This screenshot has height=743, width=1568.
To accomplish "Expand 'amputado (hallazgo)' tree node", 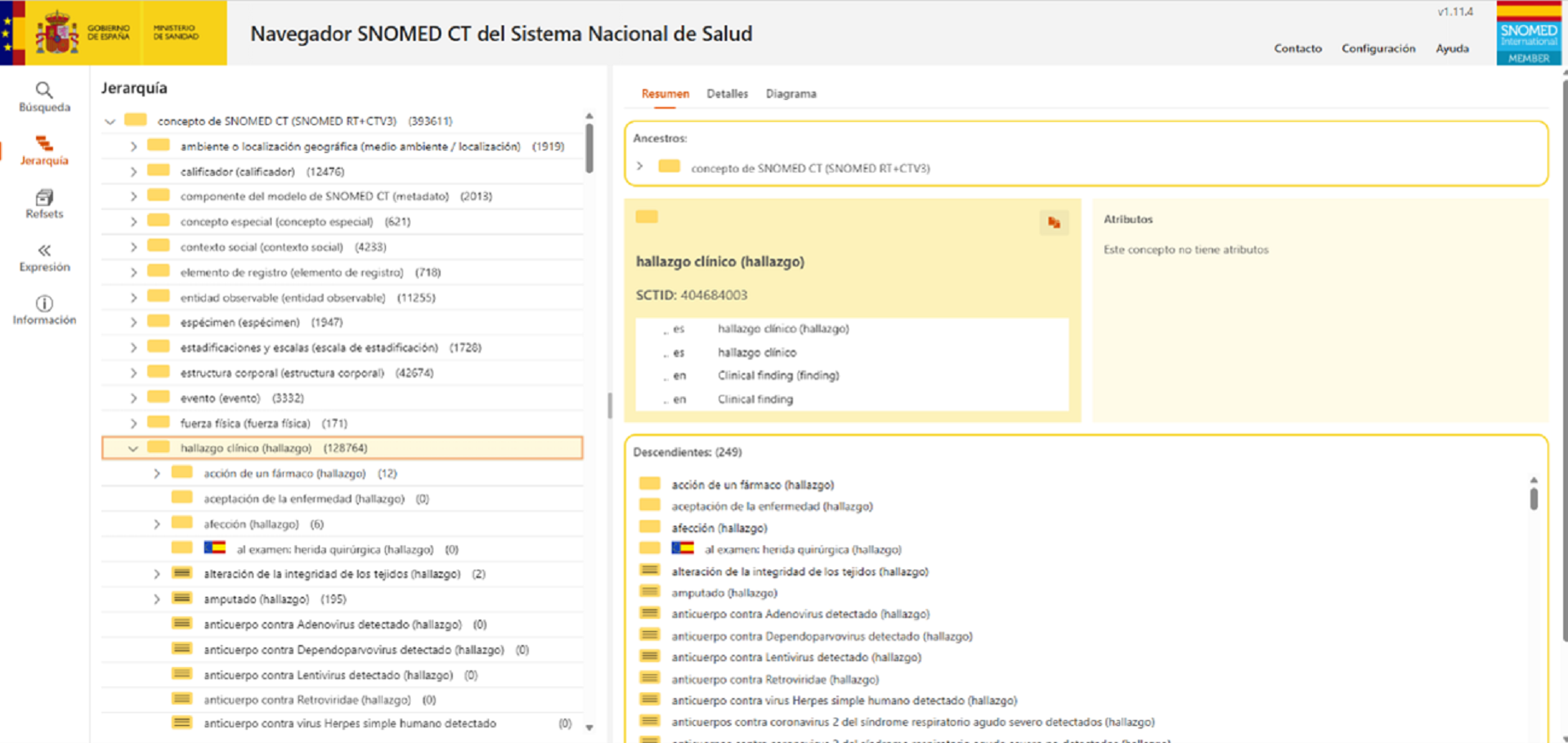I will click(x=157, y=599).
